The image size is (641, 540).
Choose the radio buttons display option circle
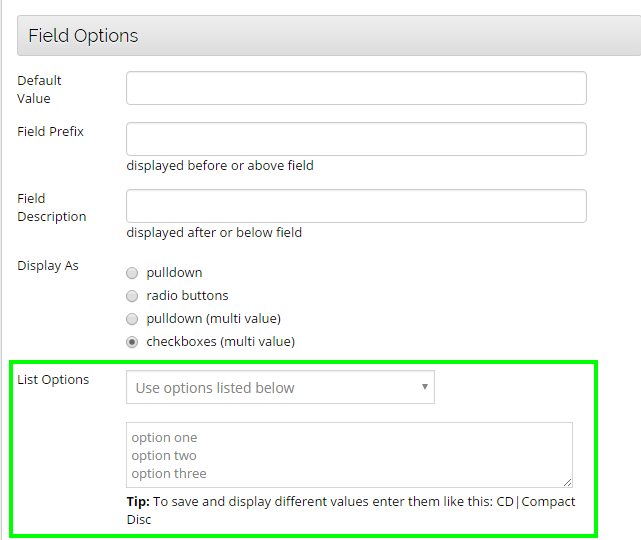click(133, 296)
